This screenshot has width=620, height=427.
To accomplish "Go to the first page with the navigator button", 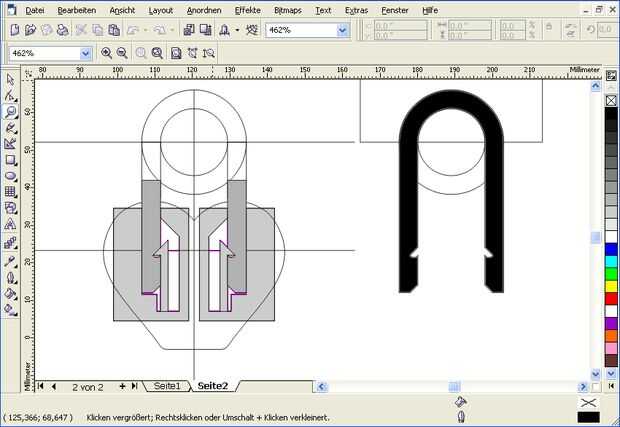I will [x=41, y=386].
